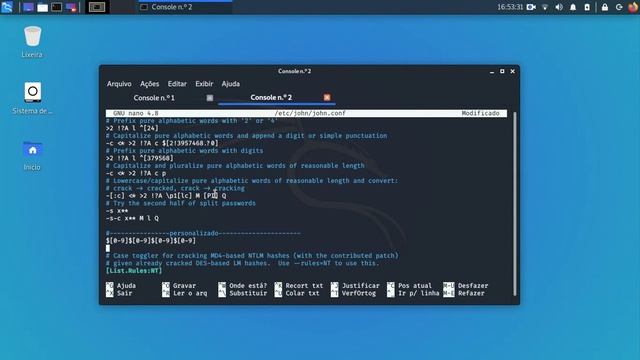Image resolution: width=640 pixels, height=360 pixels.
Task: Click the power manager battery icon
Action: point(587,7)
